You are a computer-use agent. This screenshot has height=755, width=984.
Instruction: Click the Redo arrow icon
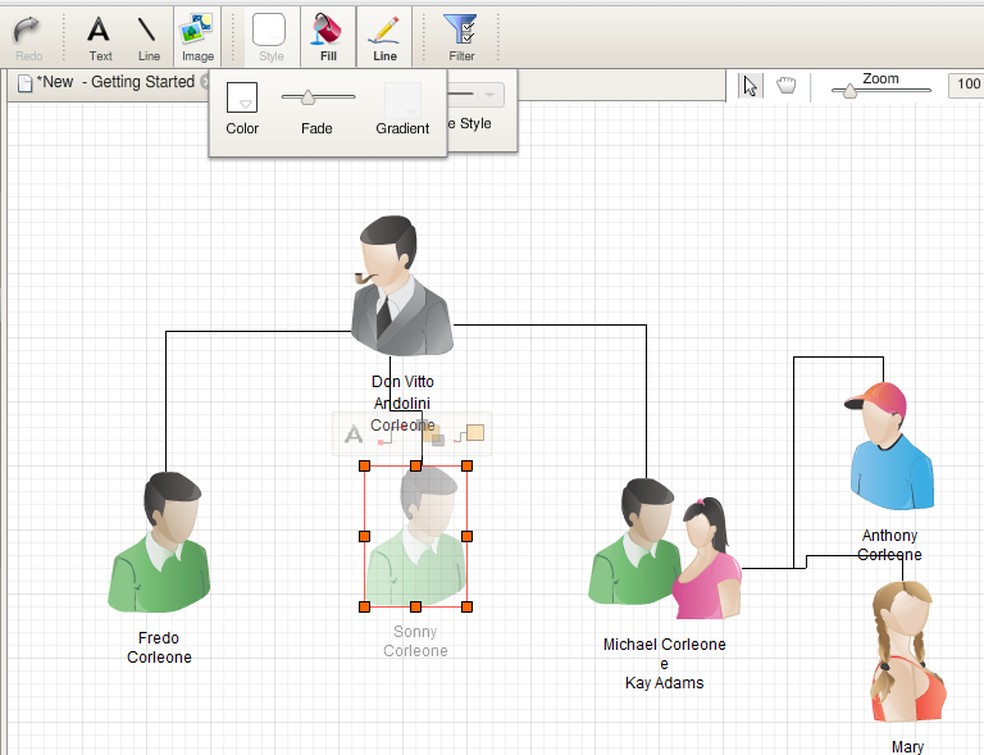click(27, 31)
